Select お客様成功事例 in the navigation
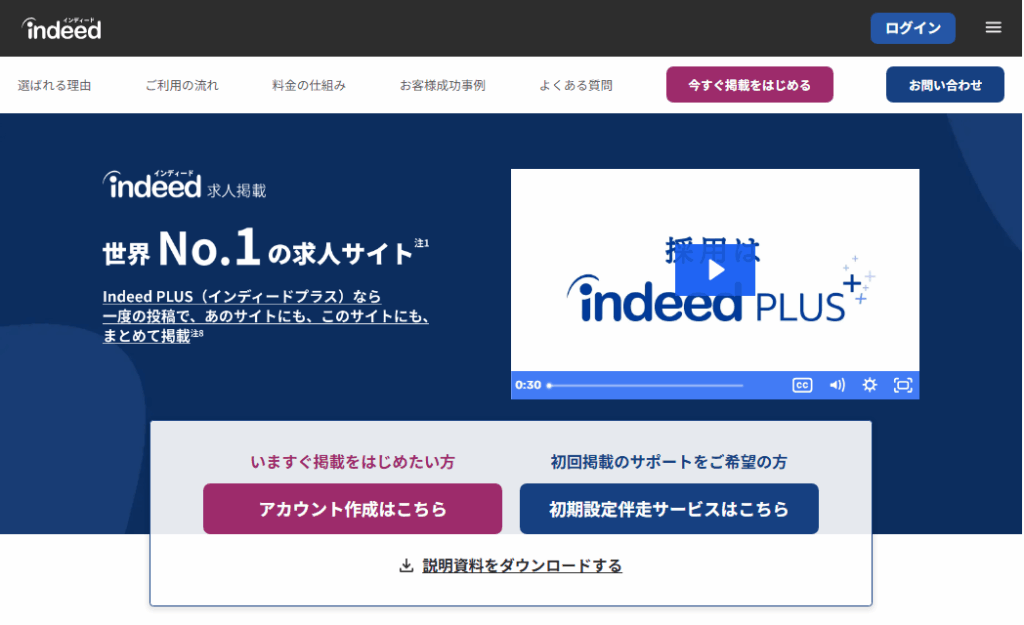The height and width of the screenshot is (625, 1024). coord(443,86)
